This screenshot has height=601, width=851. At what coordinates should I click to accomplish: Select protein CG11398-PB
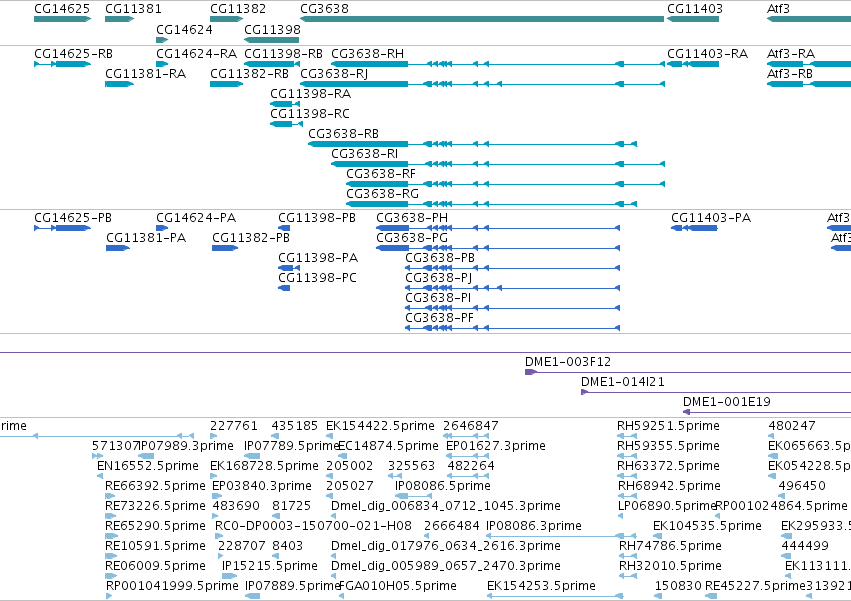[317, 218]
